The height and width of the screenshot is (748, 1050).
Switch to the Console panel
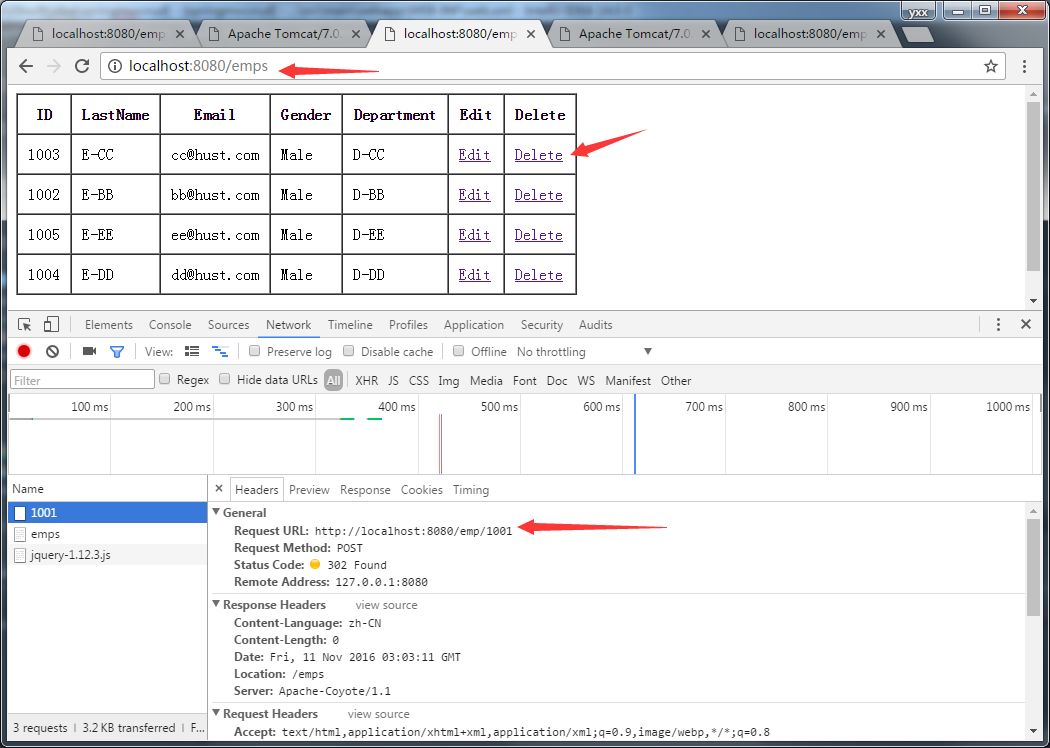tap(169, 324)
